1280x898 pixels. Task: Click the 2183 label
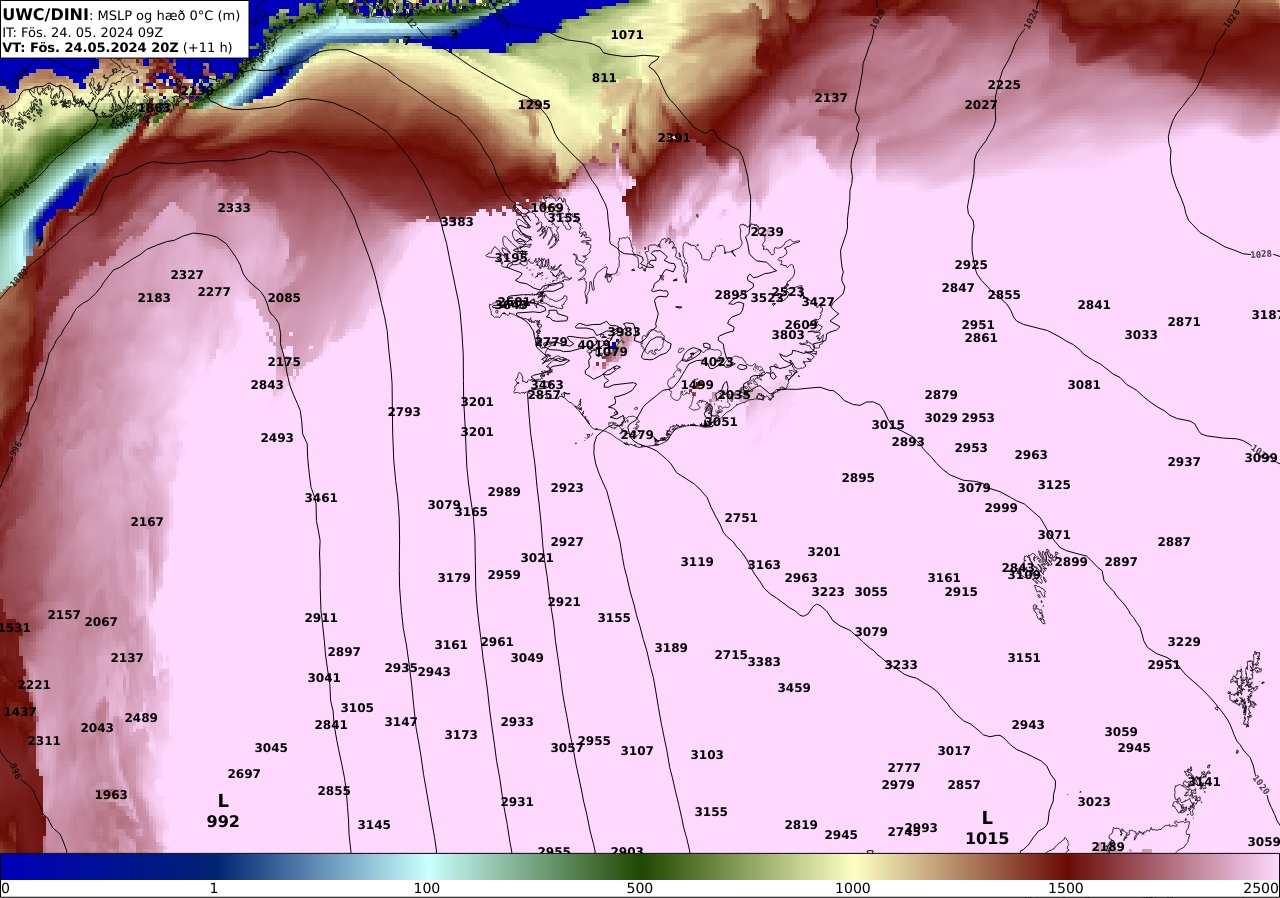click(154, 298)
